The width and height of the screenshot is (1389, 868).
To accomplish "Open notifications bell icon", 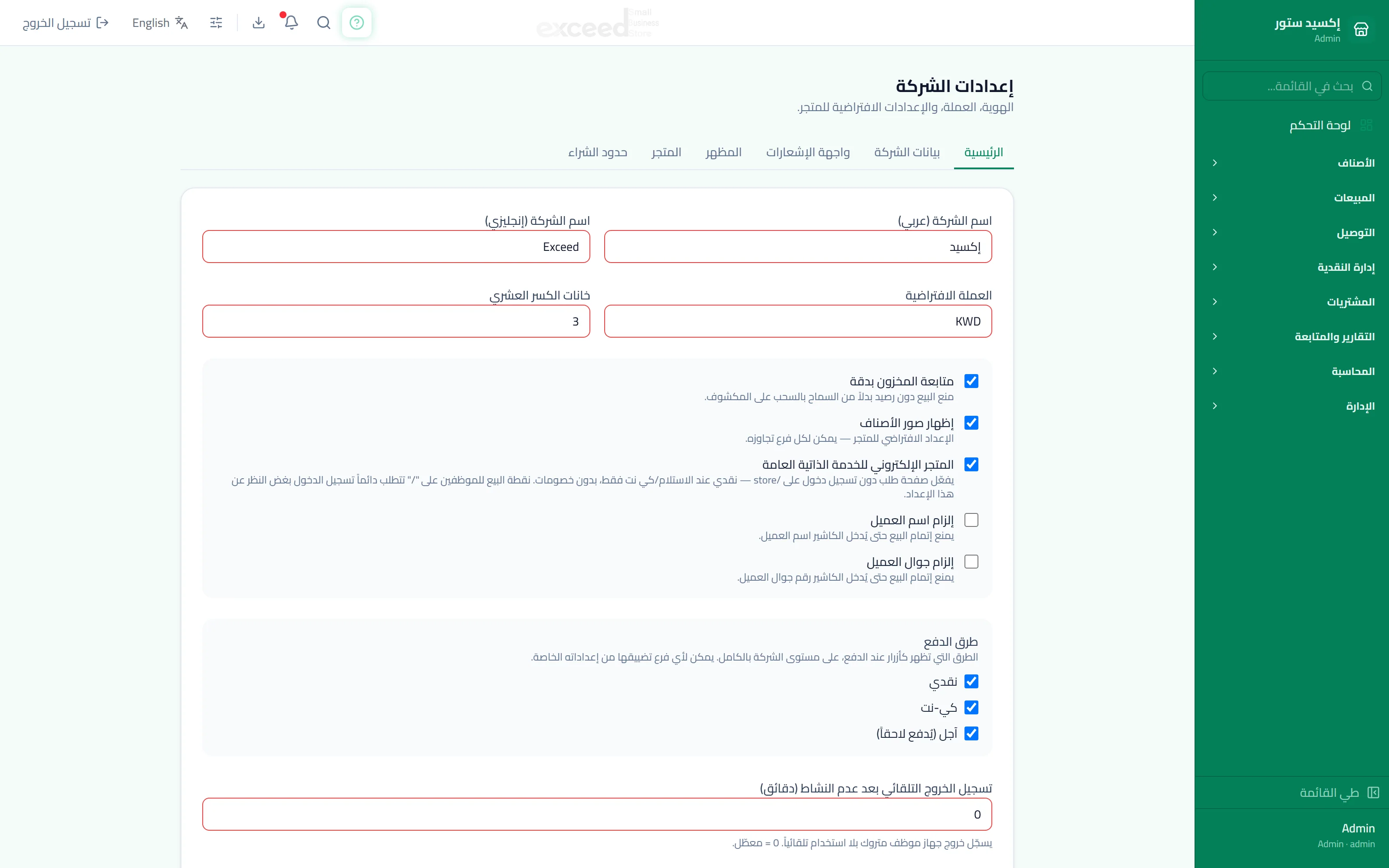I will coord(291,23).
